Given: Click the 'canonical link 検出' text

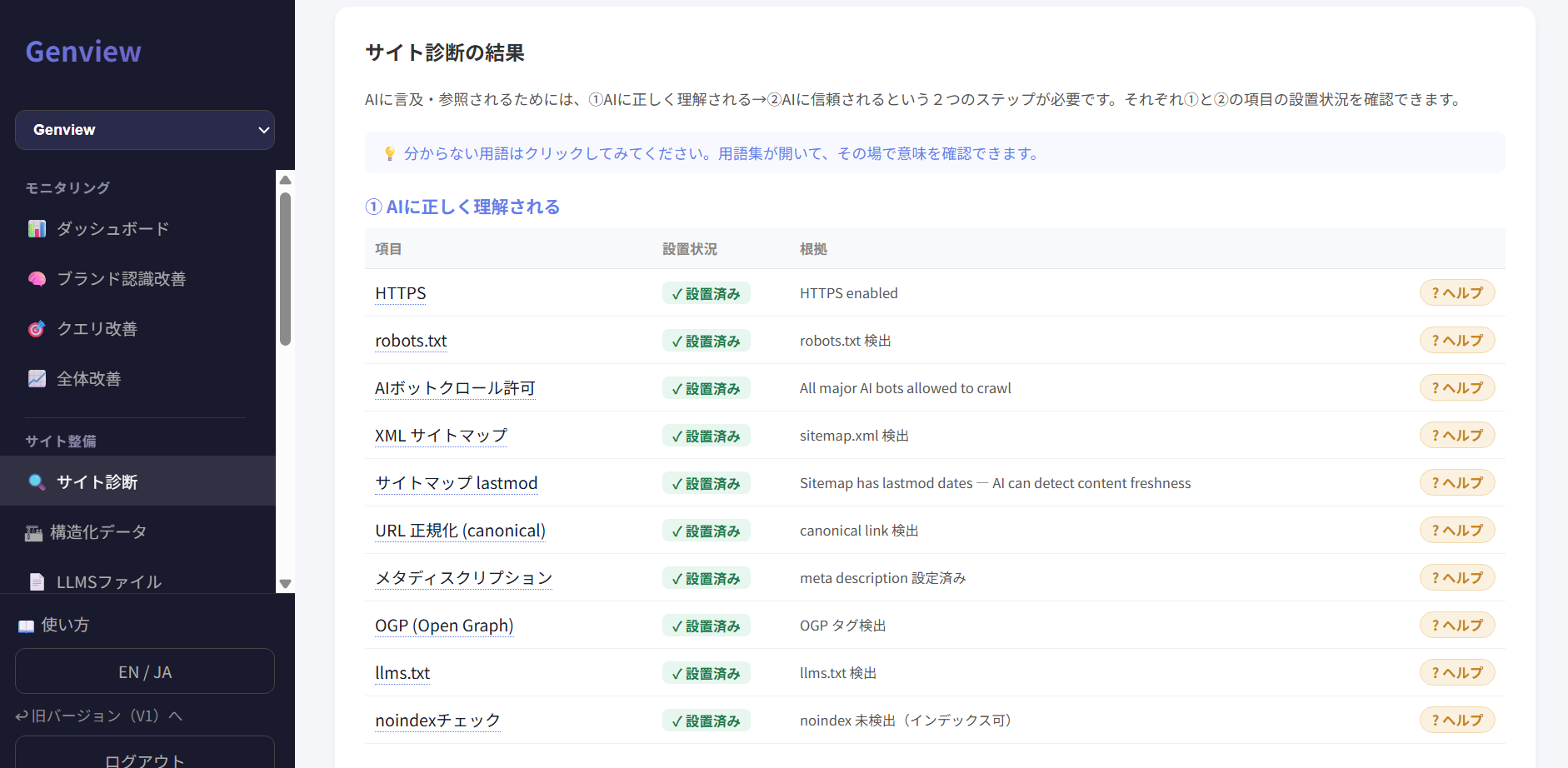Looking at the screenshot, I should 859,531.
